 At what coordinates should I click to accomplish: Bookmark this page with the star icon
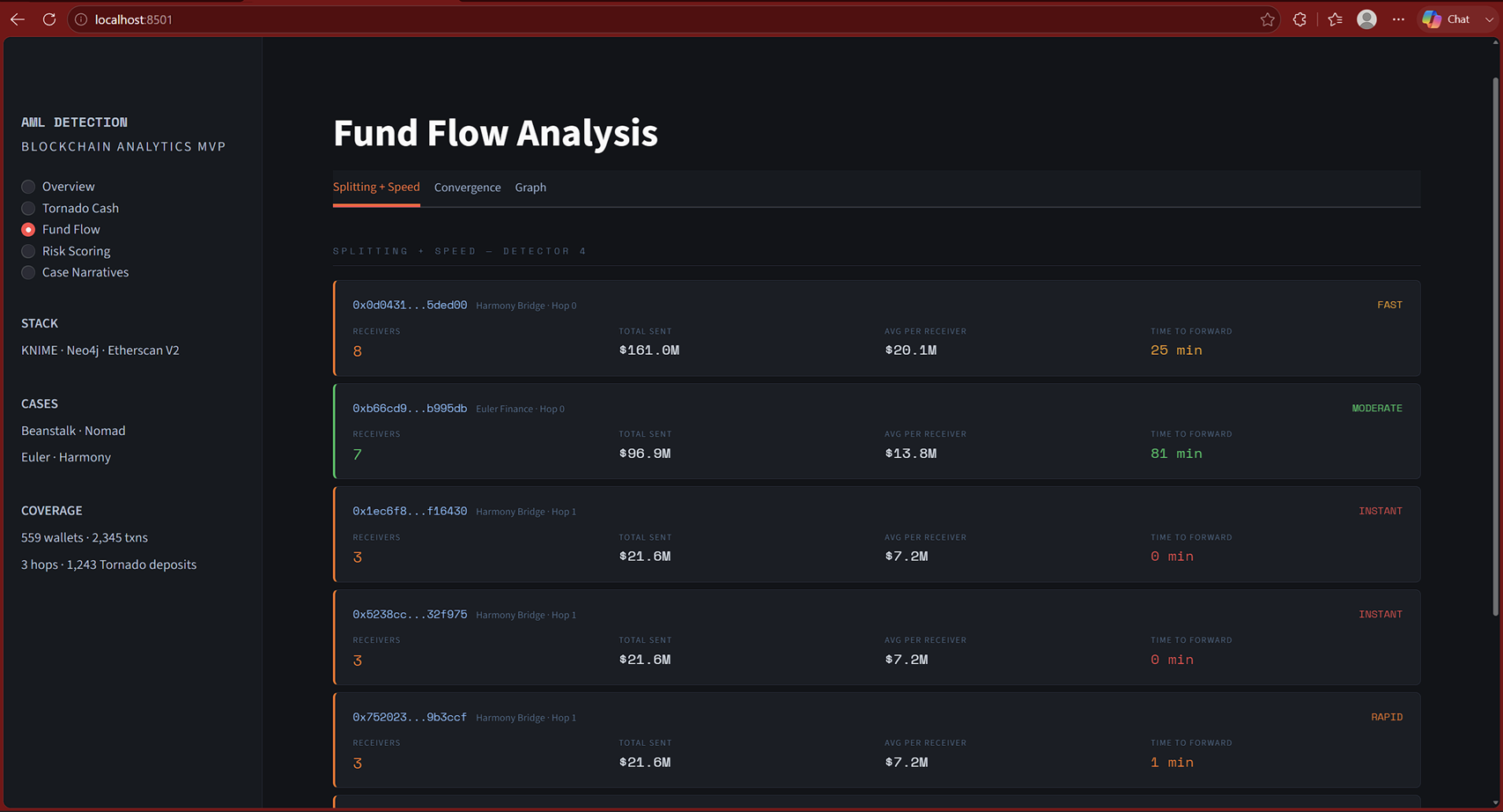pyautogui.click(x=1268, y=19)
